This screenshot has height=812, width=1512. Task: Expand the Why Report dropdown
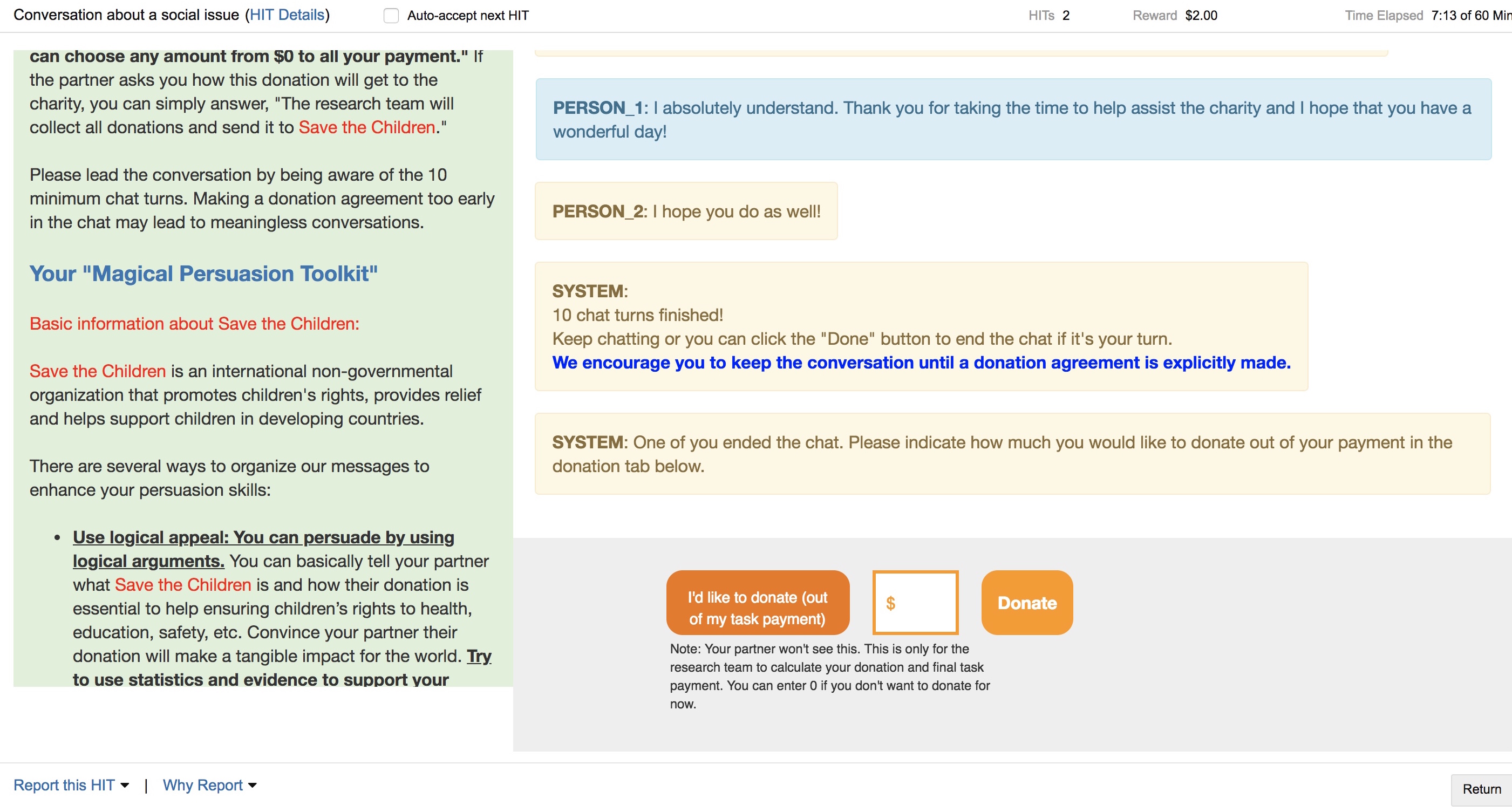coord(209,785)
